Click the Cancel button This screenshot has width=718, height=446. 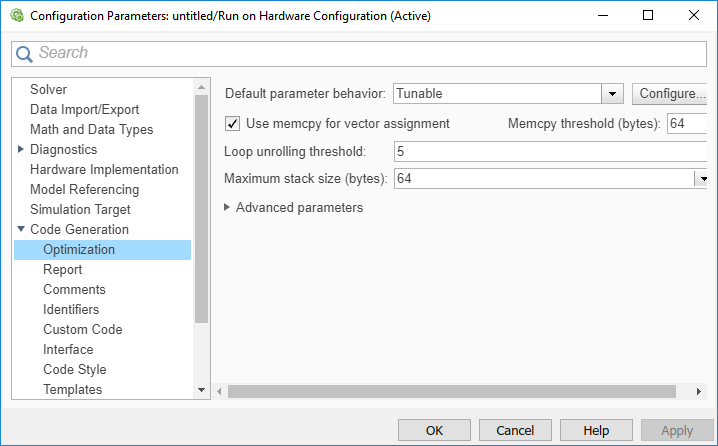(x=515, y=430)
